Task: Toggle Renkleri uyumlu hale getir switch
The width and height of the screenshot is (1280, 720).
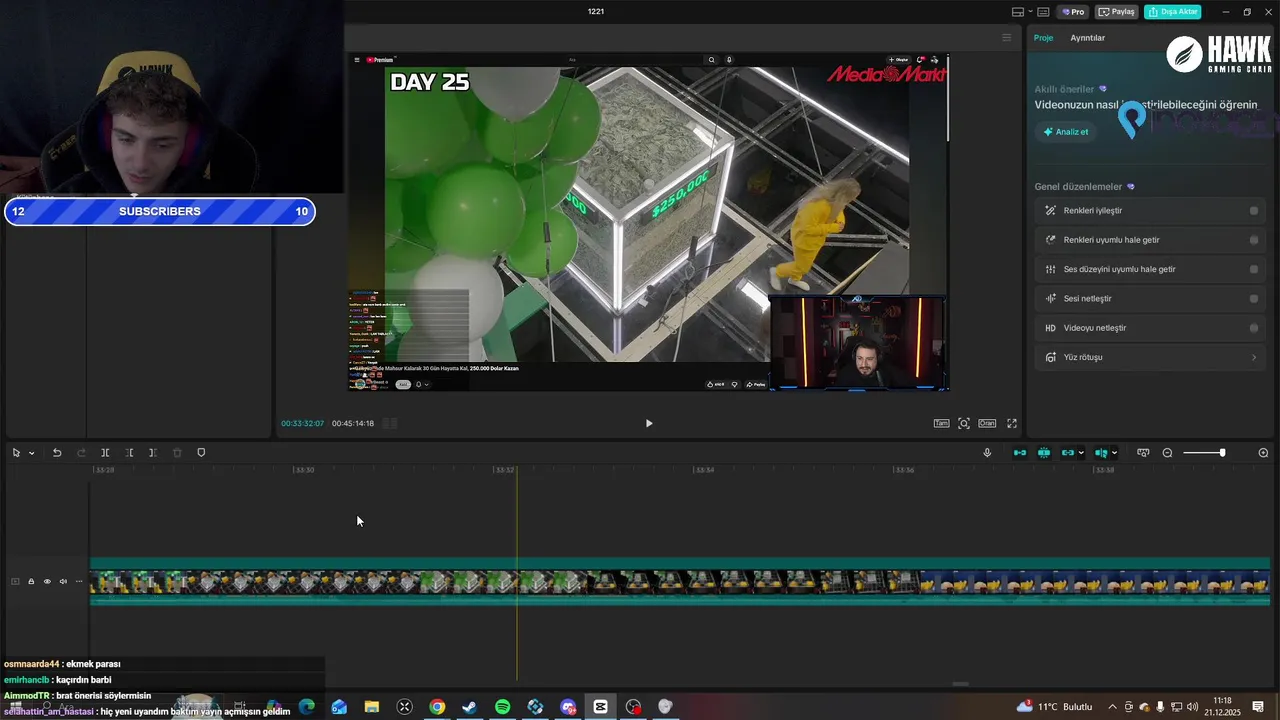Action: point(1253,240)
